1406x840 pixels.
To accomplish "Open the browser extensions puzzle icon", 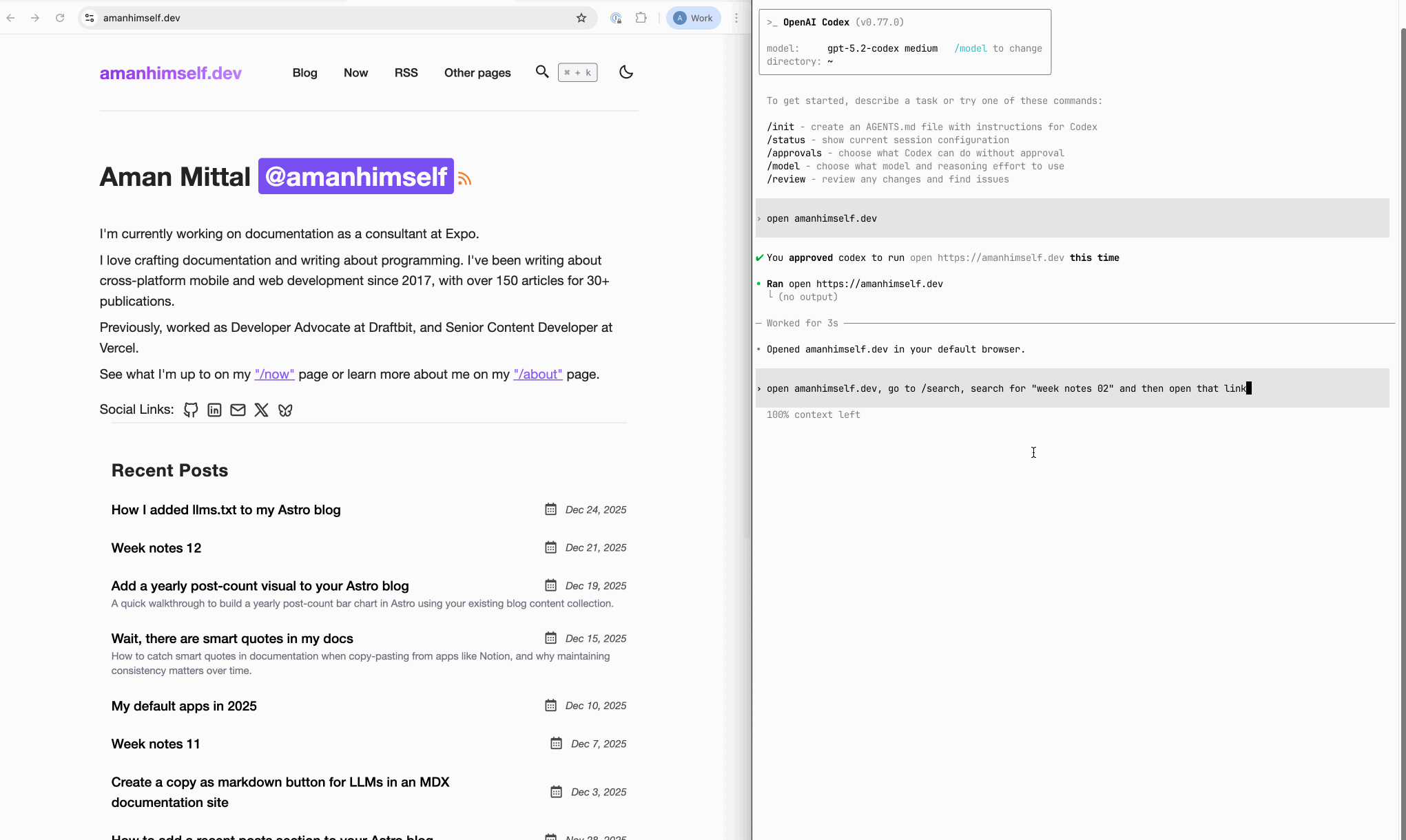I will point(641,18).
